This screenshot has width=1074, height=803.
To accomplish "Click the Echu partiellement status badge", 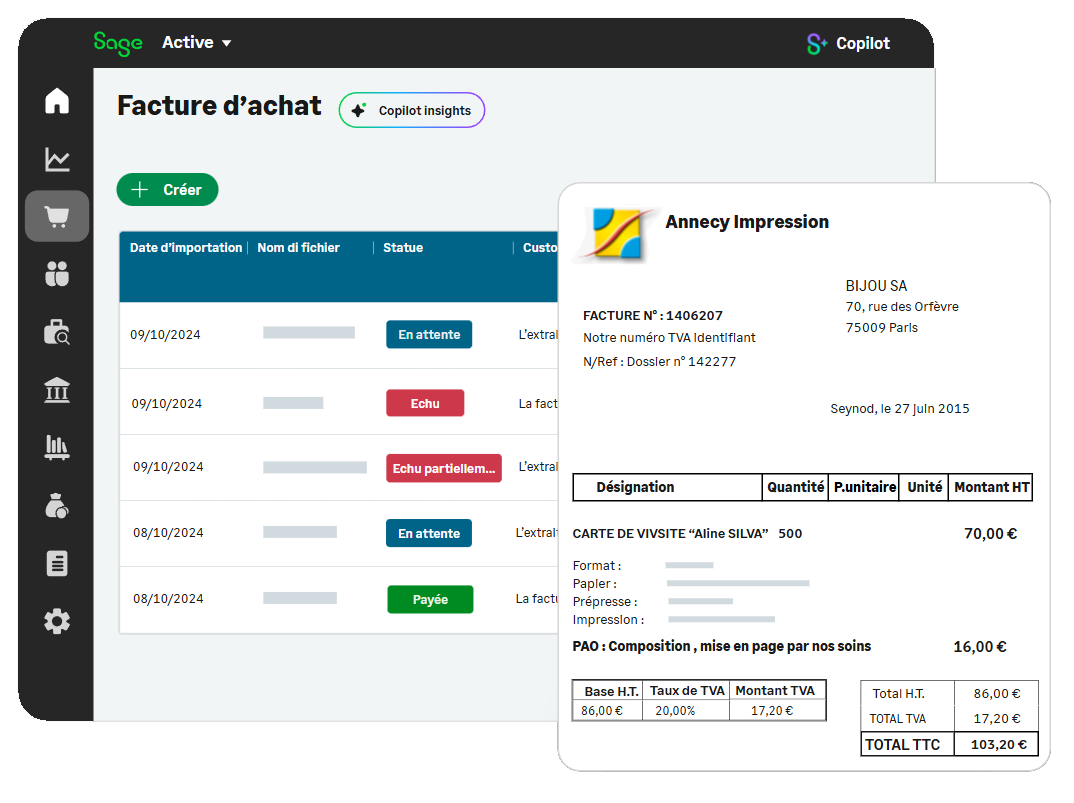I will pyautogui.click(x=444, y=468).
